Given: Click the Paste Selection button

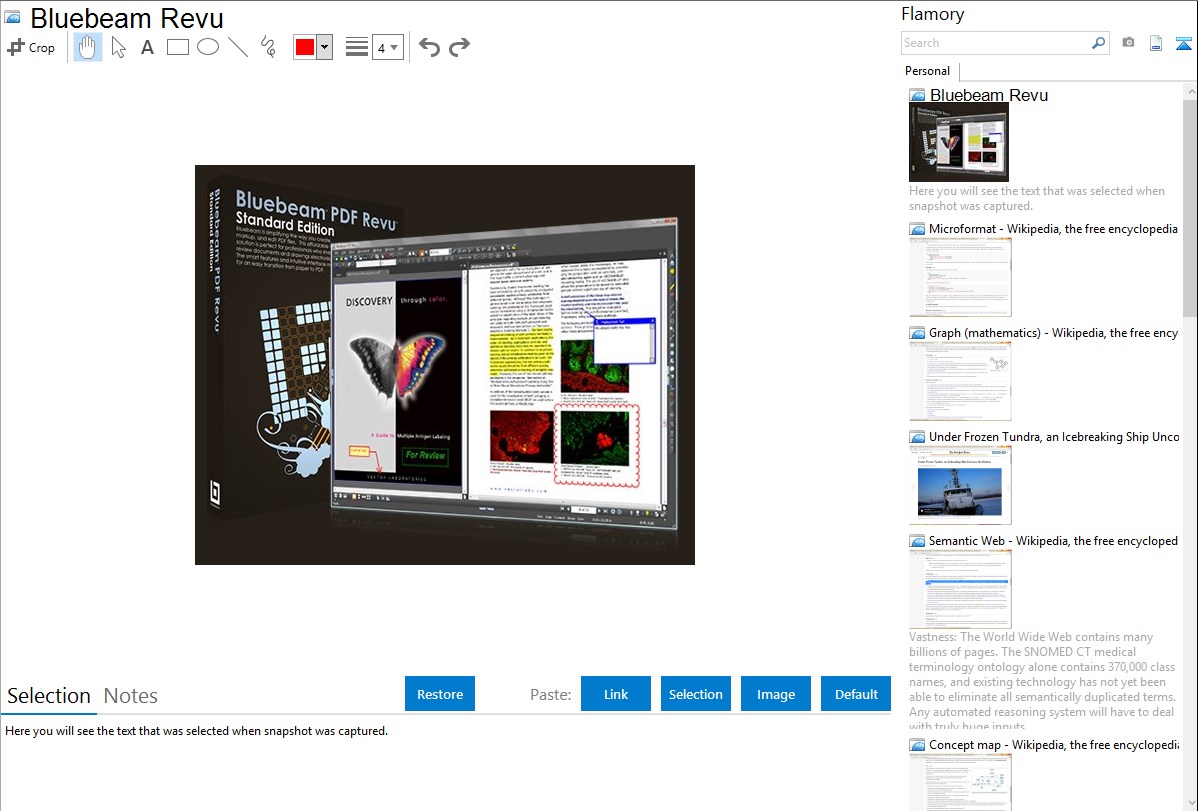Looking at the screenshot, I should (x=695, y=694).
